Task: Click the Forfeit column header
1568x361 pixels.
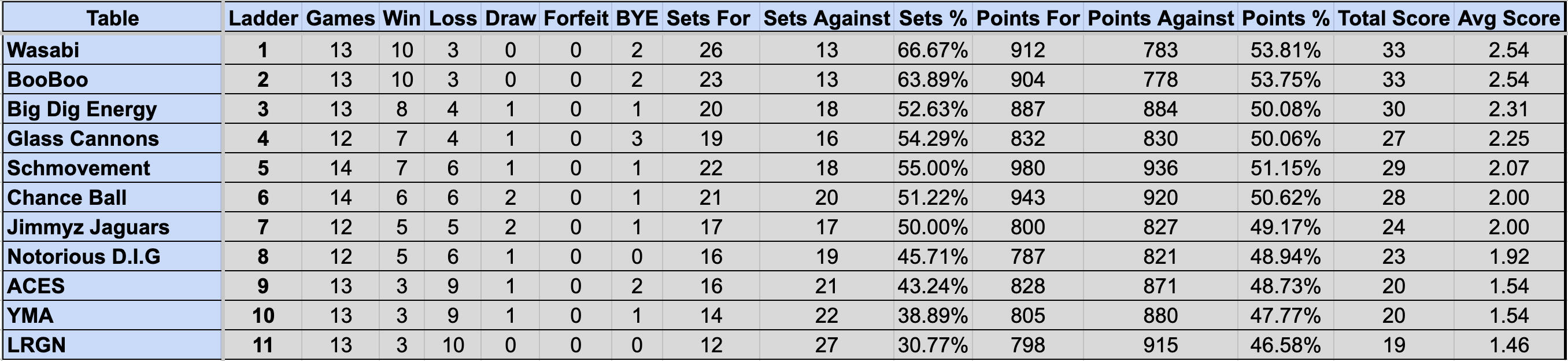Action: tap(576, 18)
